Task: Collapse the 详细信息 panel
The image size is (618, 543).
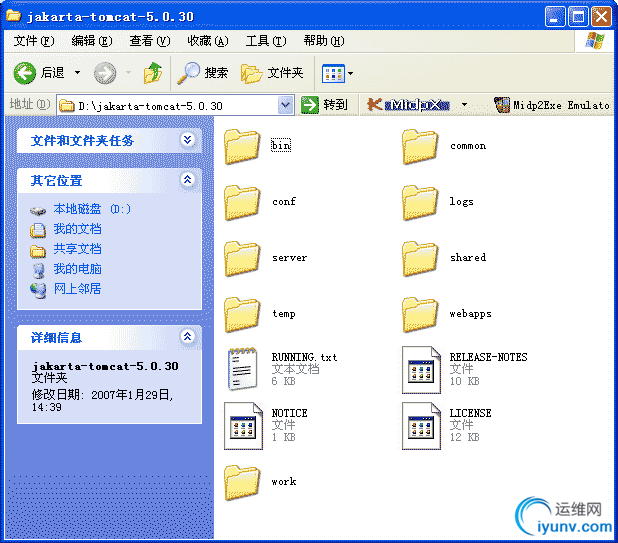Action: pos(188,337)
